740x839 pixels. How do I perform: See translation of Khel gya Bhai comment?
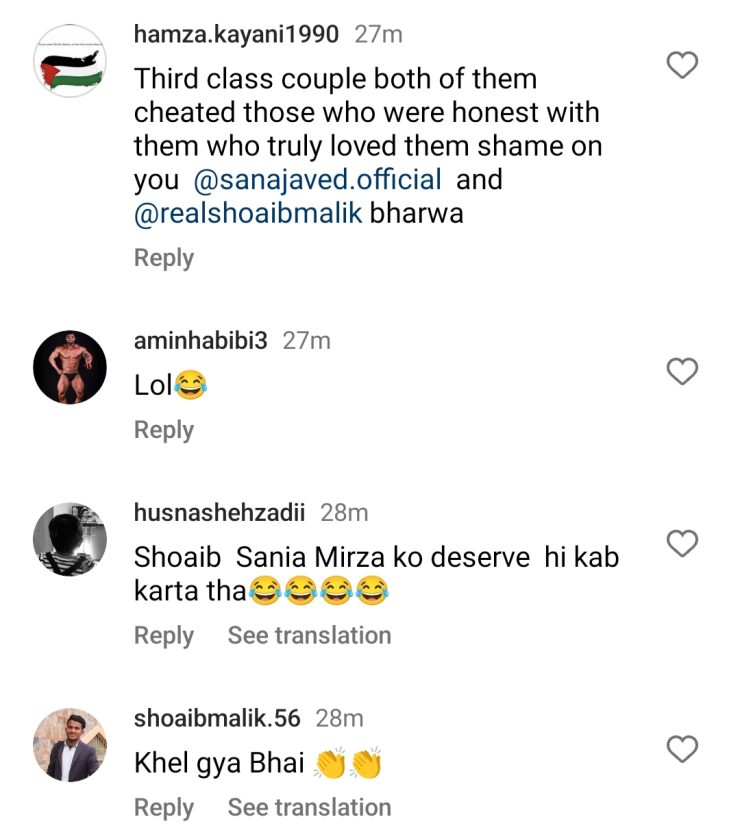309,808
